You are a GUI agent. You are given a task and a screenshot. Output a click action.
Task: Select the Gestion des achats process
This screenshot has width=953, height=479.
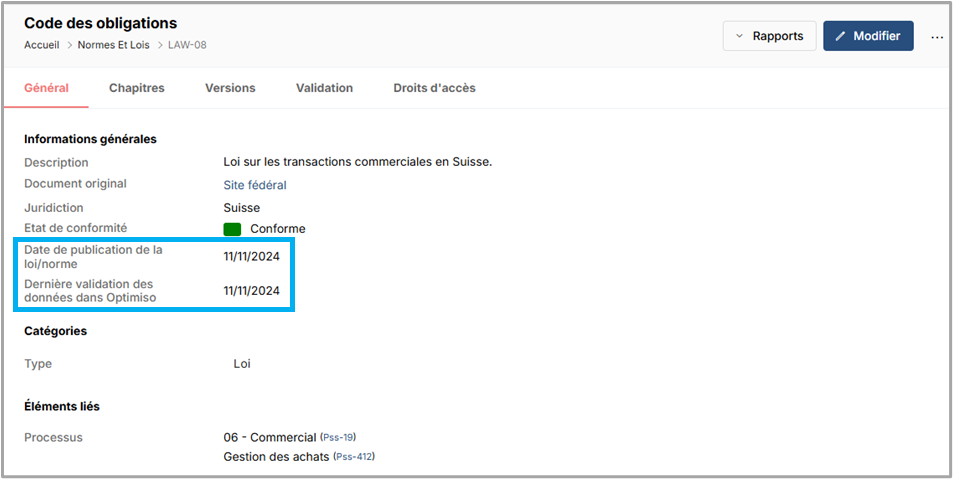tap(275, 457)
